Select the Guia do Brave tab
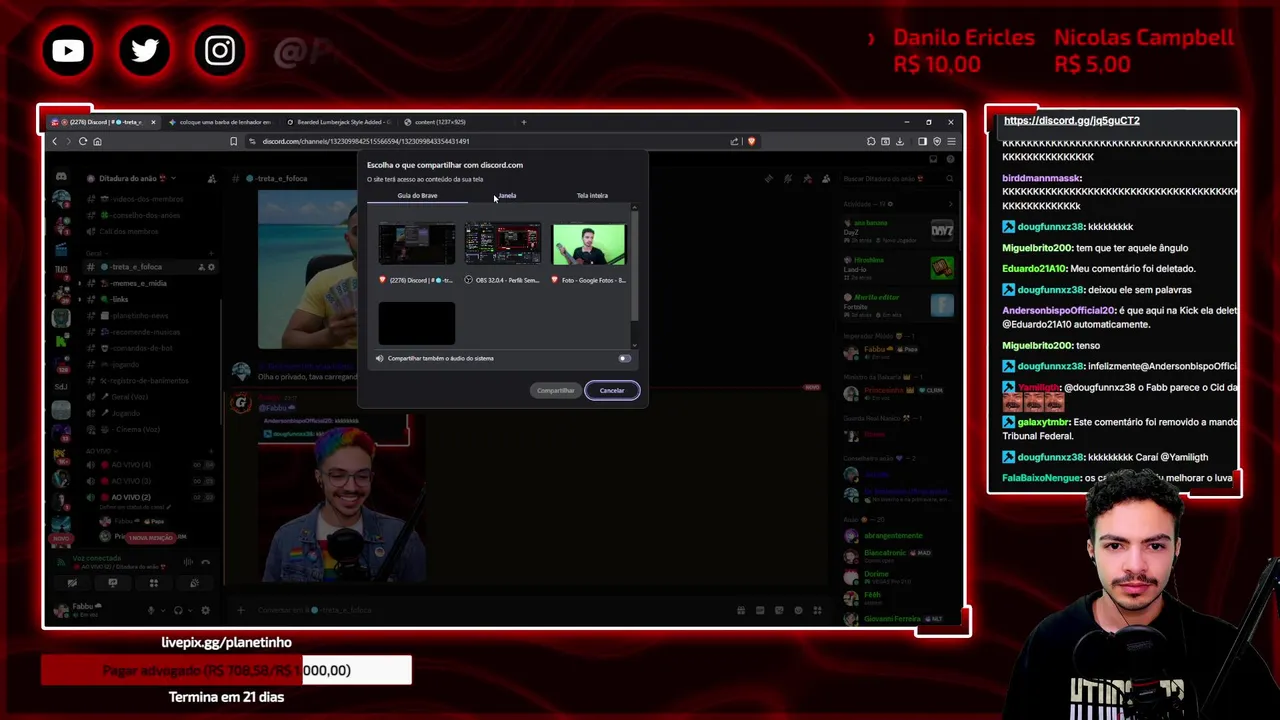This screenshot has height=720, width=1280. point(417,196)
